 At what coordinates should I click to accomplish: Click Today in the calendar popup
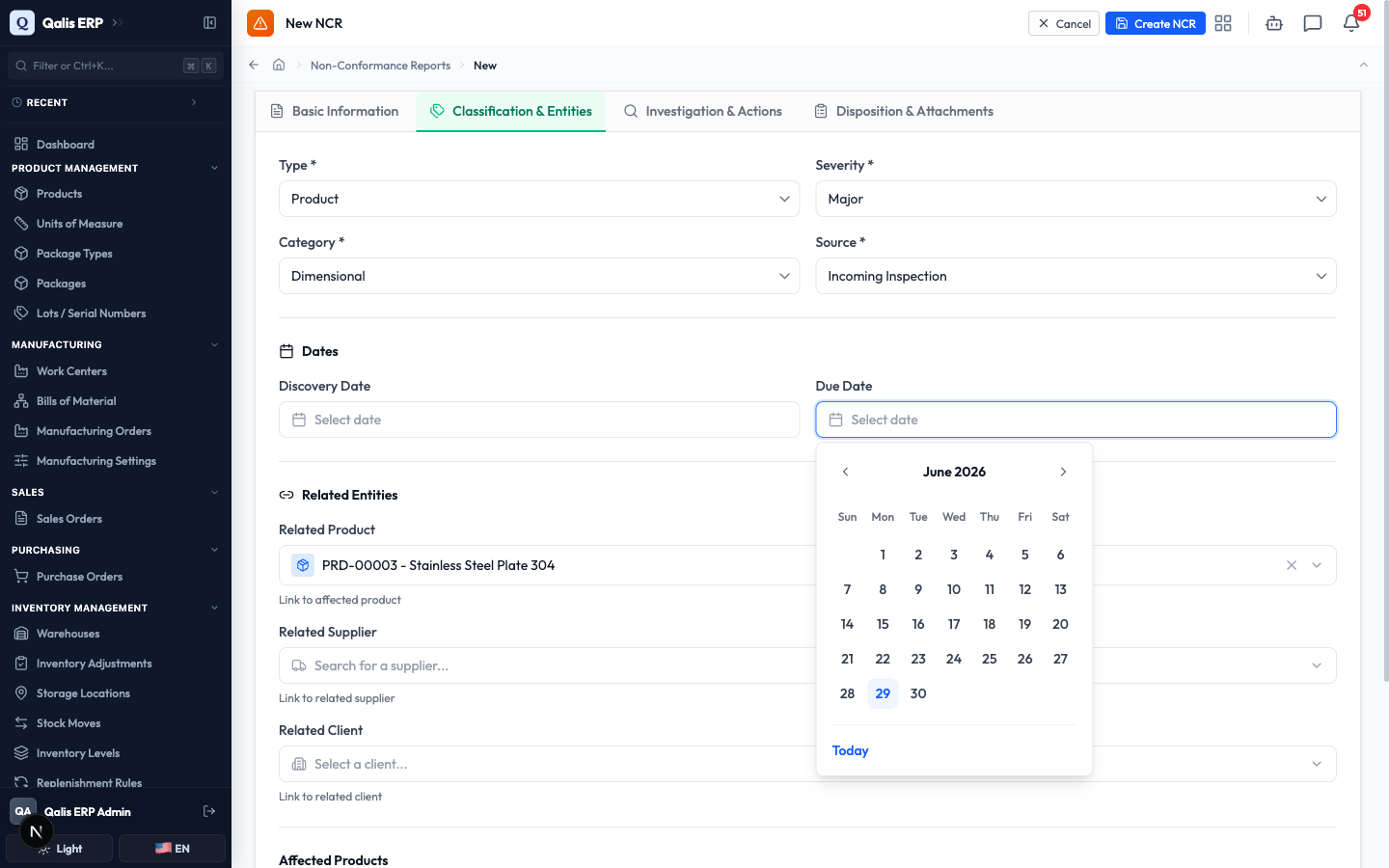point(850,750)
